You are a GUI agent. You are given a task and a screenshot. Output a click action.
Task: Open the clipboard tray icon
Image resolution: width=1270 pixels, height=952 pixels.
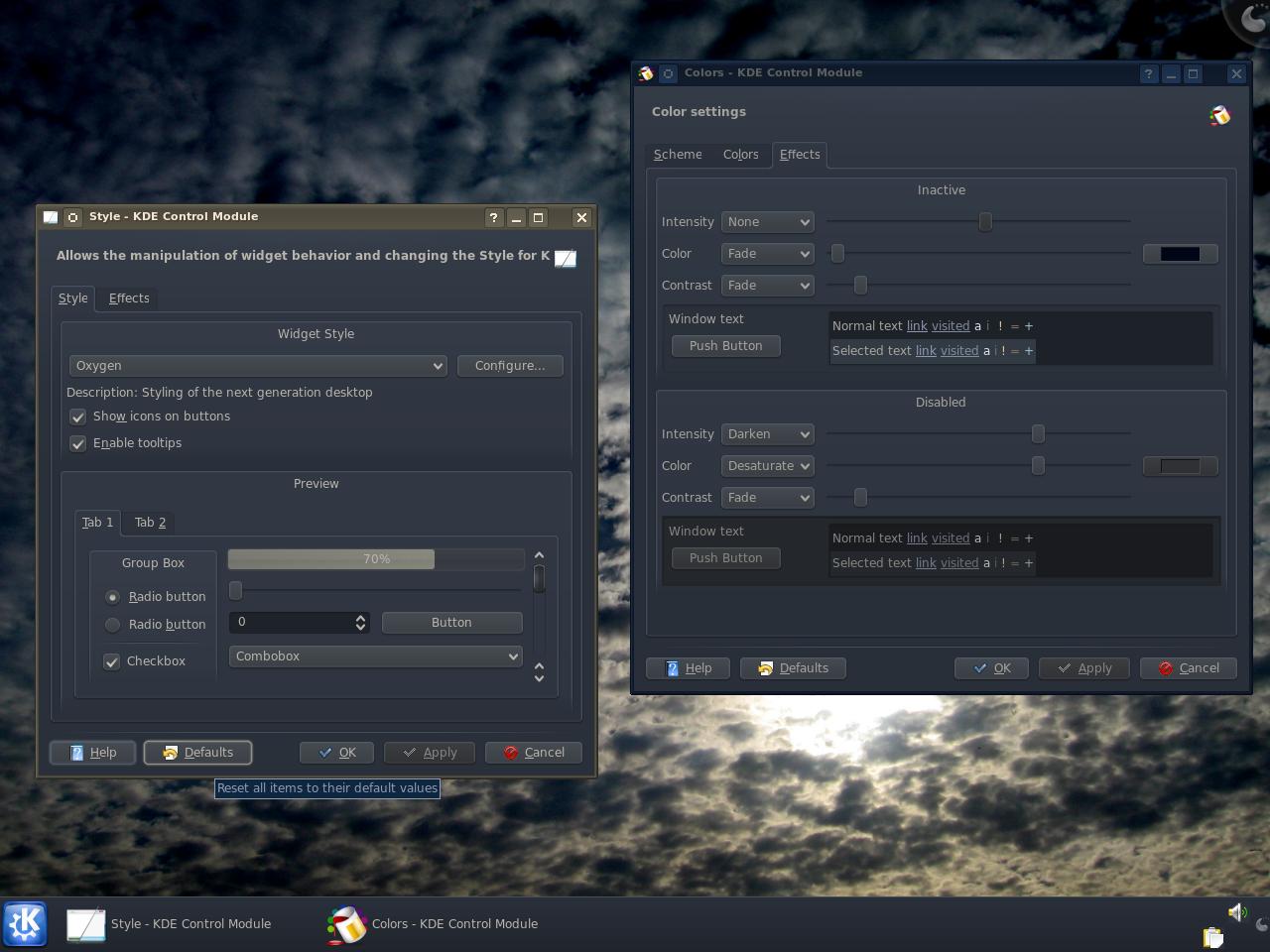tap(1212, 936)
